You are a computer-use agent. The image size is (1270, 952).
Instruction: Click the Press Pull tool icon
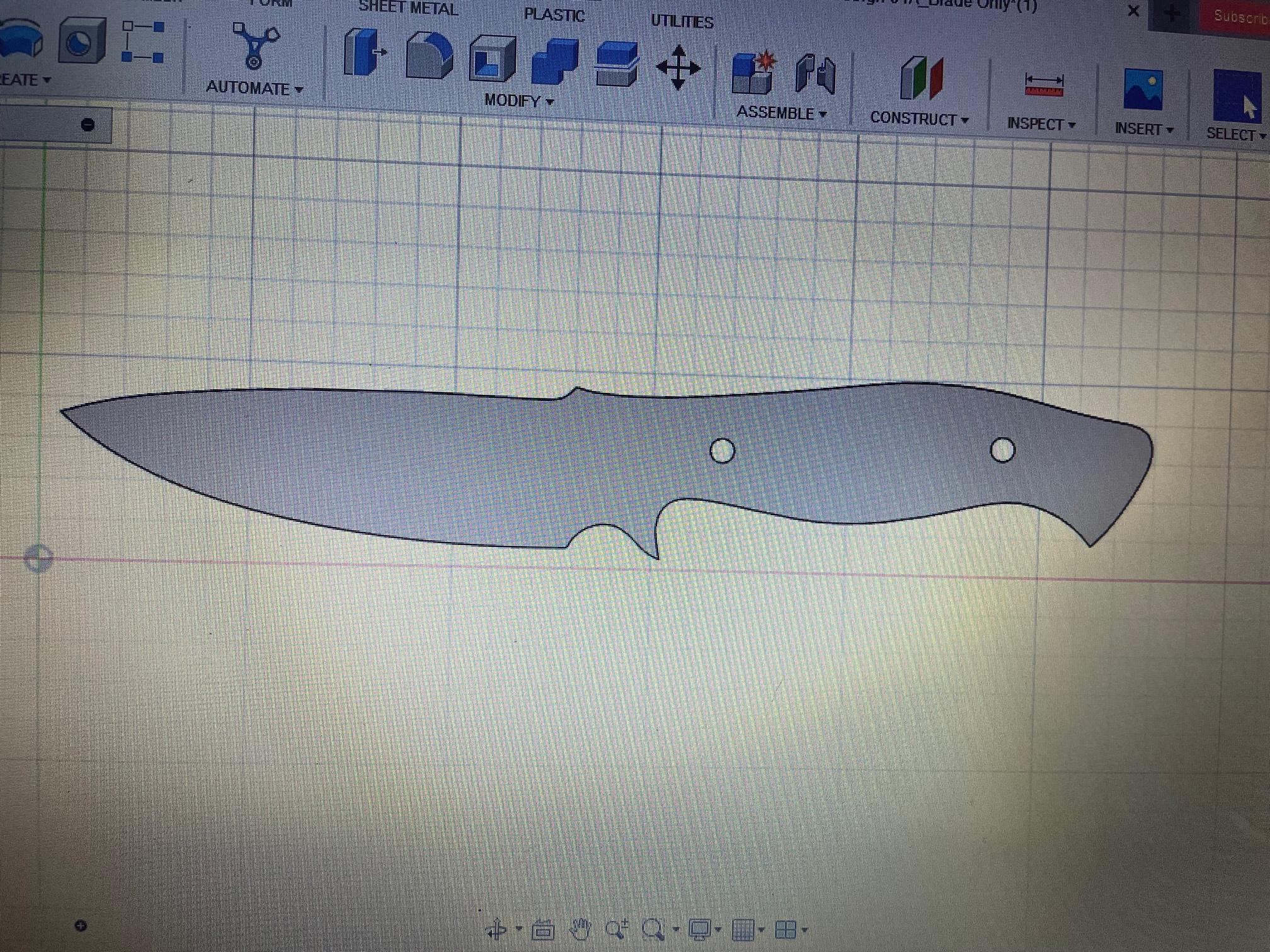point(363,53)
